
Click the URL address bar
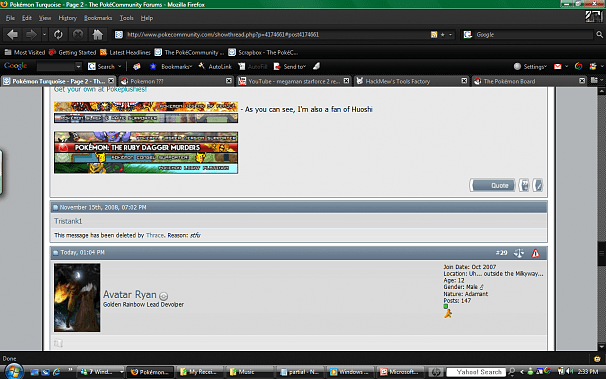(276, 35)
